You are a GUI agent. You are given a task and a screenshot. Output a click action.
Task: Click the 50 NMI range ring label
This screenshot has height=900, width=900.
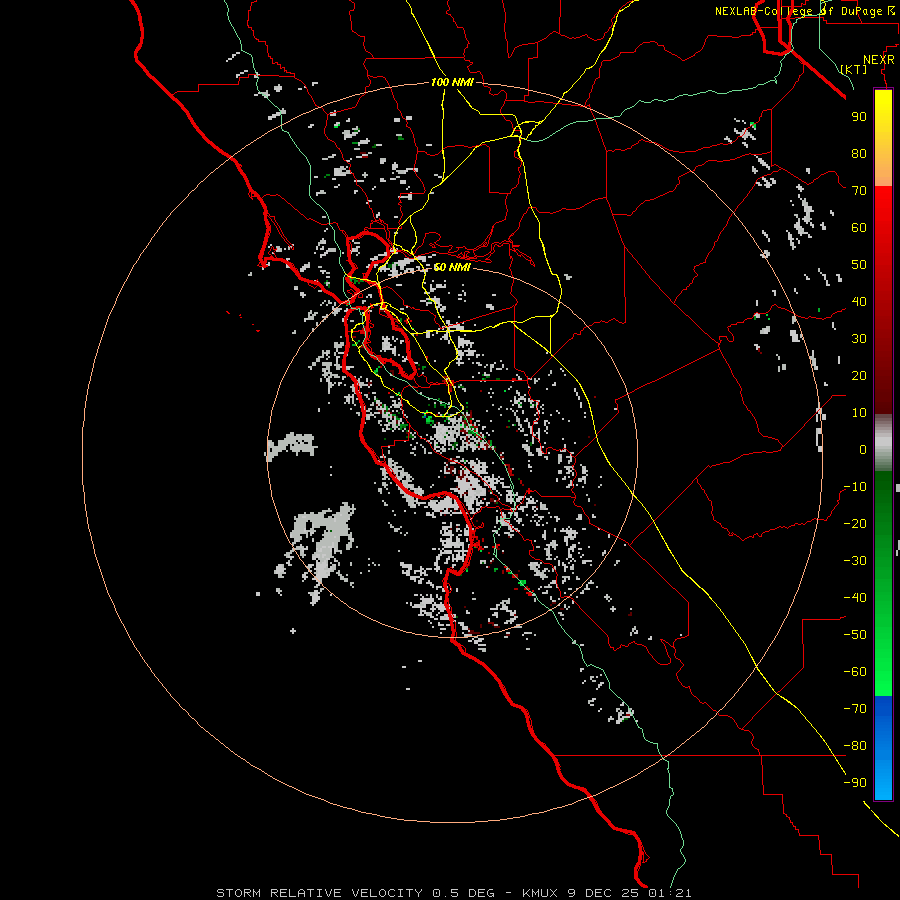452,267
